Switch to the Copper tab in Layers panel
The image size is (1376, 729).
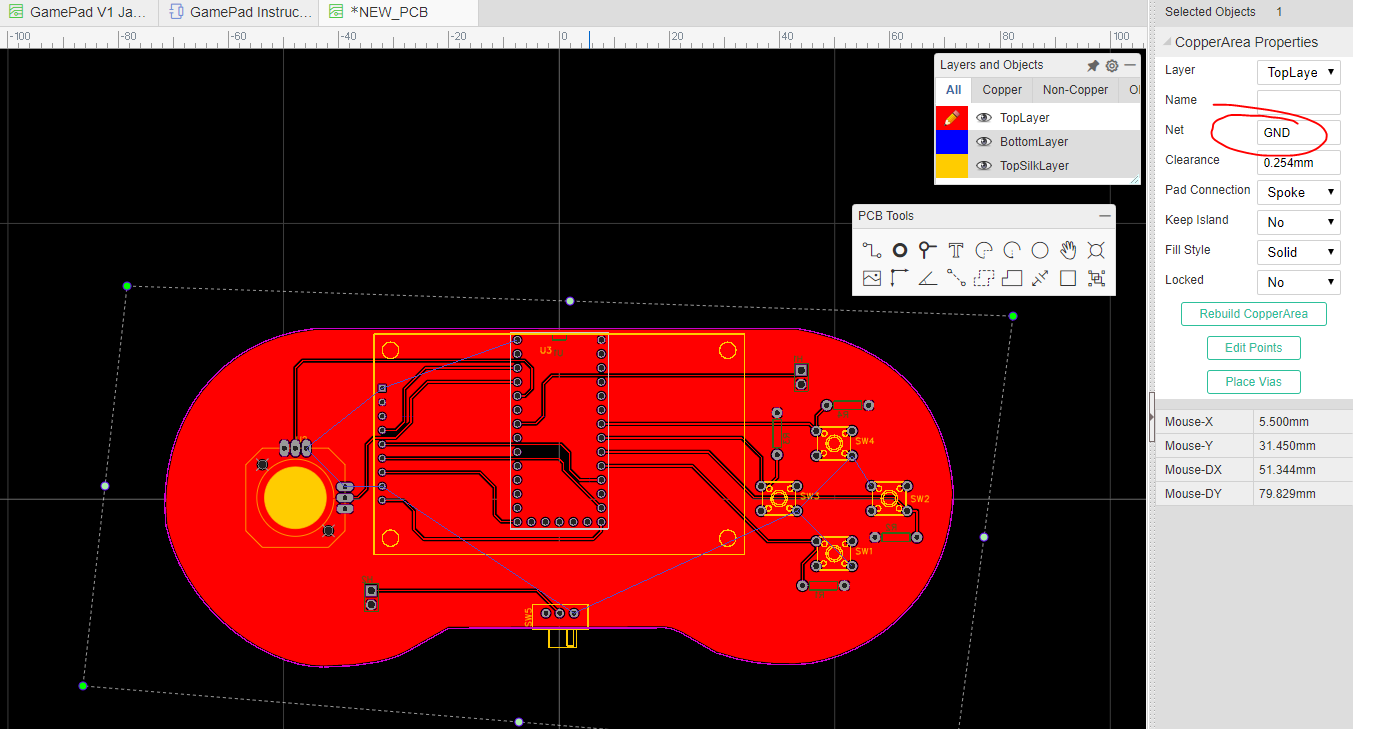(1001, 89)
